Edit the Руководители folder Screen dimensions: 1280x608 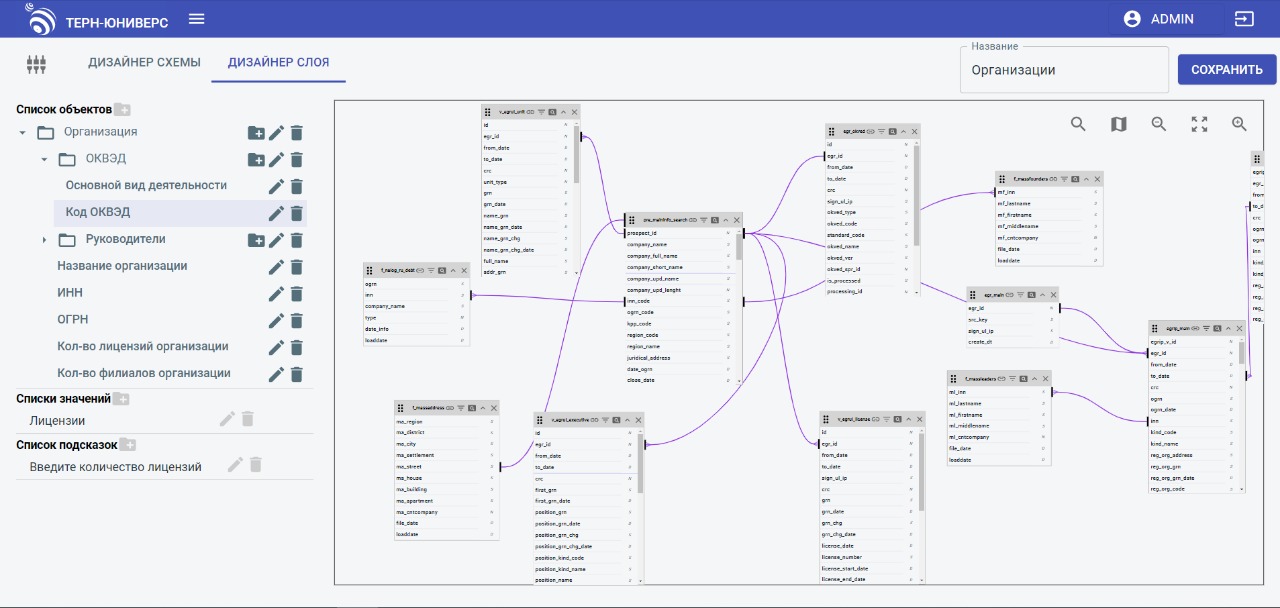(276, 240)
